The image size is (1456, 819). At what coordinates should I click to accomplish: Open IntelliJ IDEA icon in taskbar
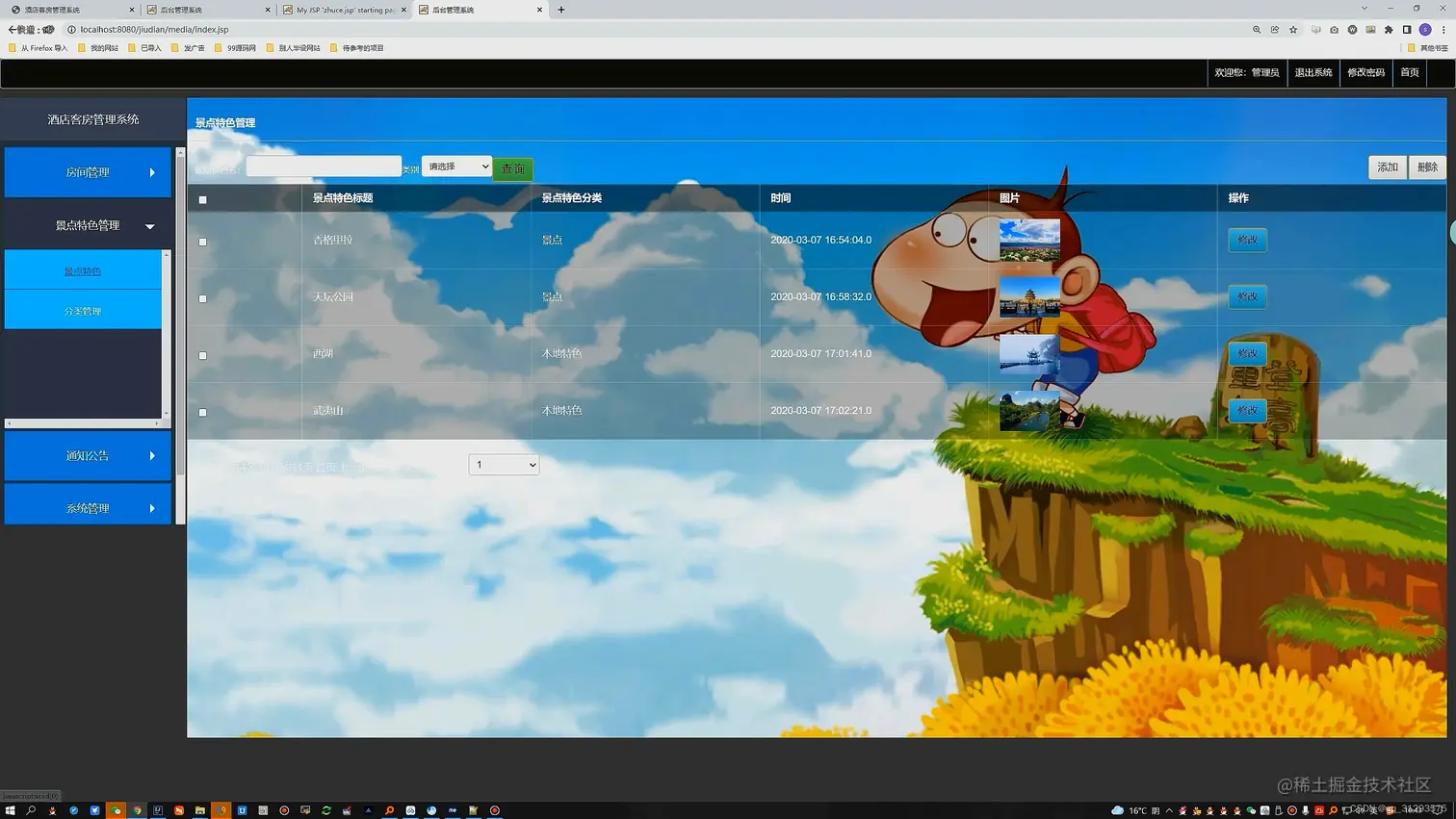coord(158,810)
